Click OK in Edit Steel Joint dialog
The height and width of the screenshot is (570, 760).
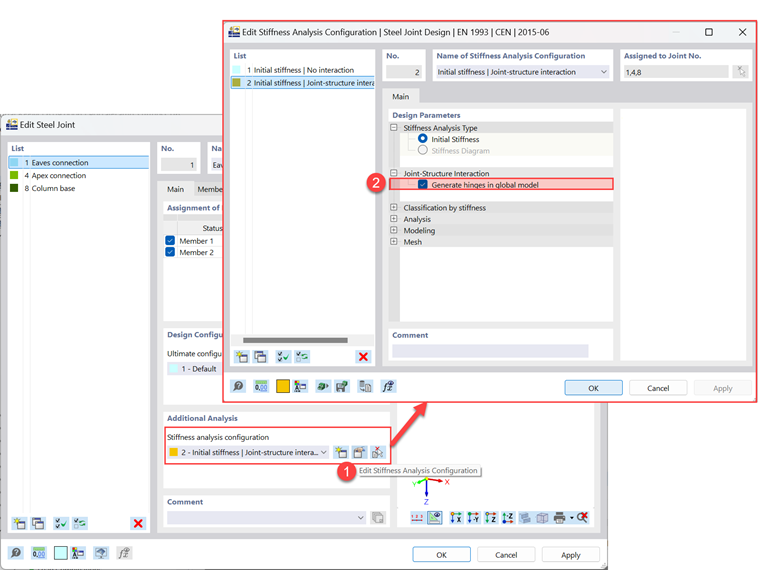(441, 555)
